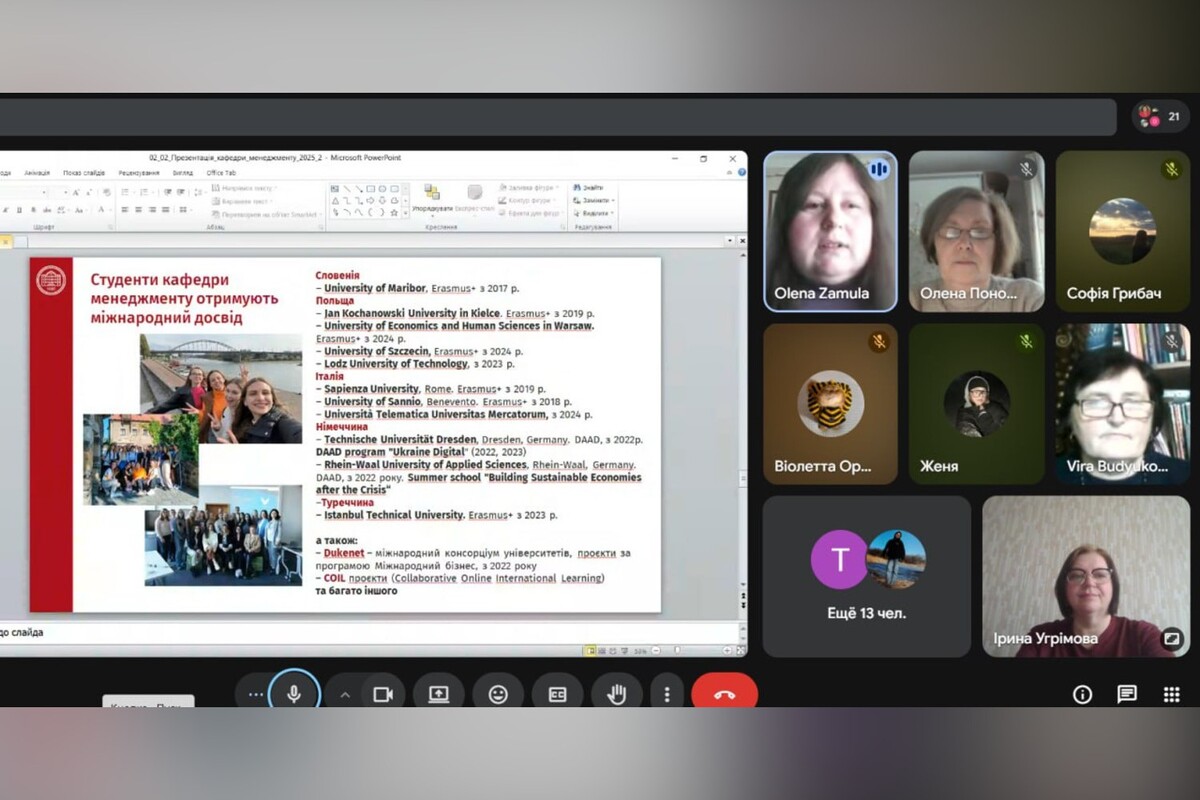Click the slide title 'Студенти кафедри менеджменту'
This screenshot has width=1200, height=800.
coord(184,298)
